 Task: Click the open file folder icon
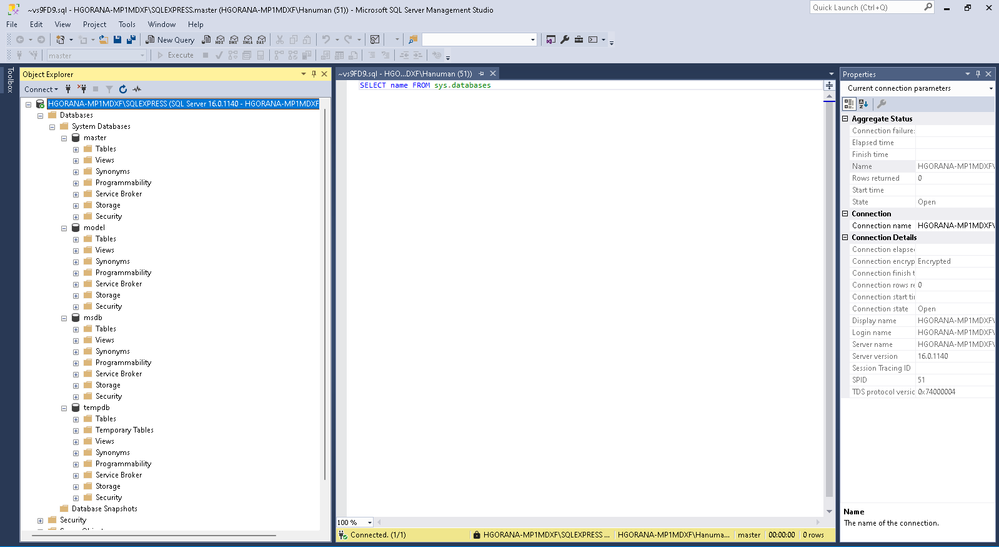[104, 40]
